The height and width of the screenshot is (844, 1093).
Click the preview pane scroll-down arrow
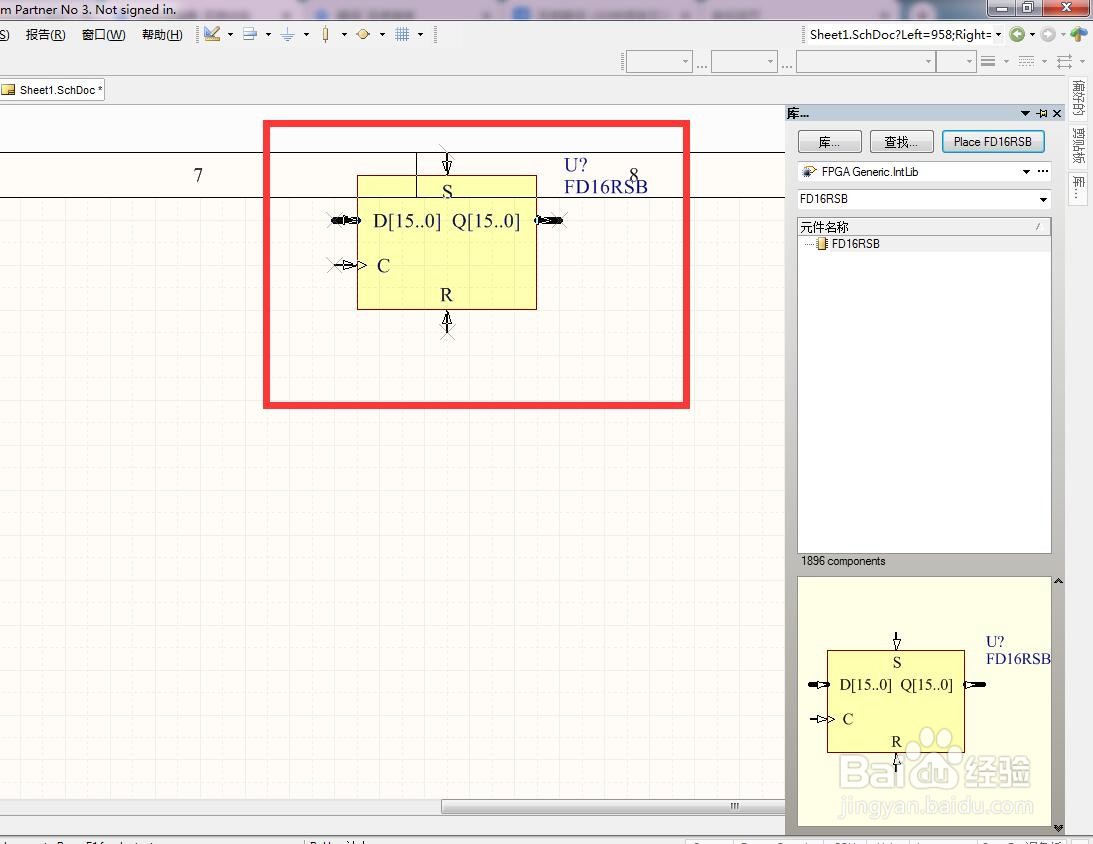1058,828
